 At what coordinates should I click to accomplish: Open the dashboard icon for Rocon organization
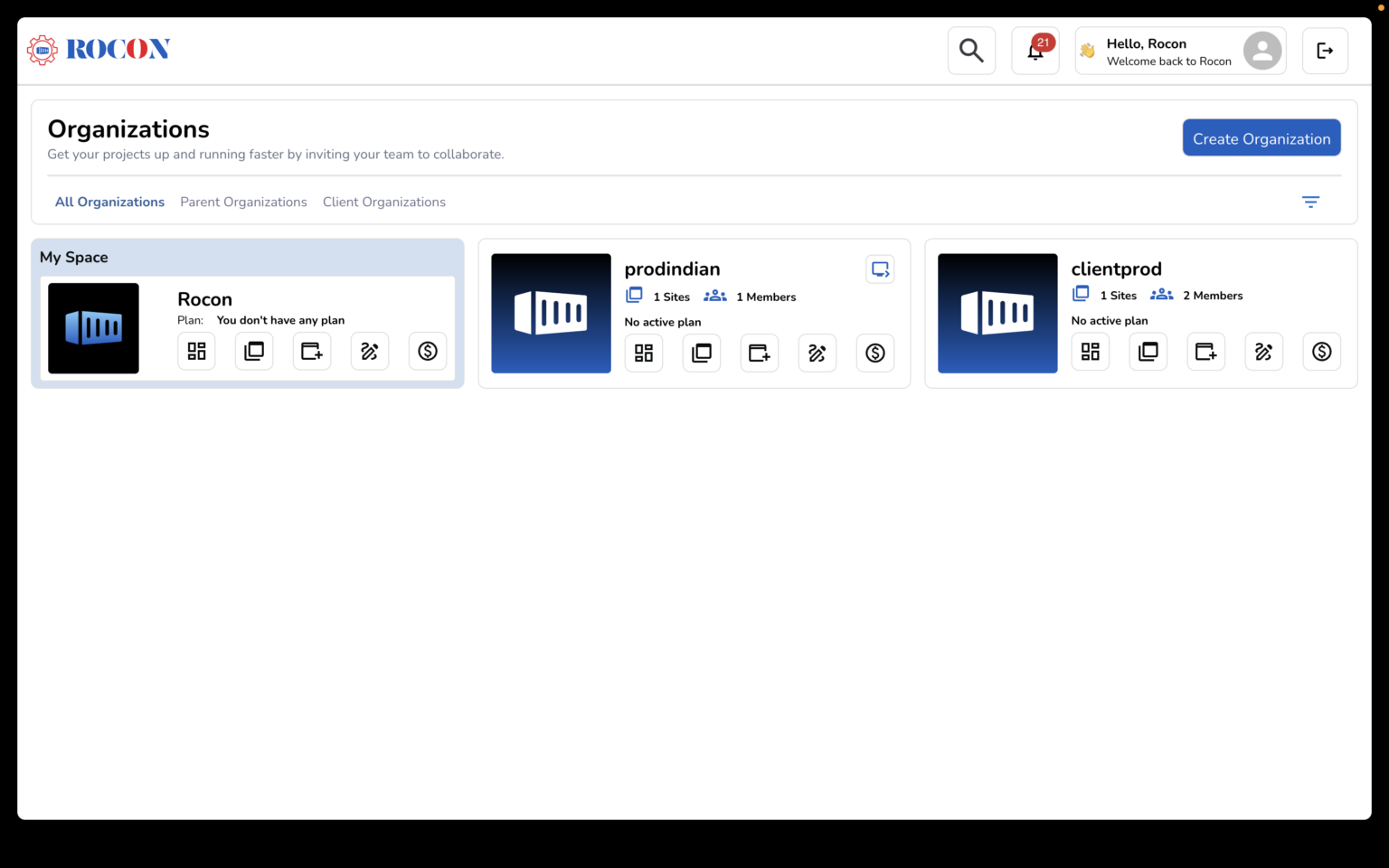(x=196, y=351)
